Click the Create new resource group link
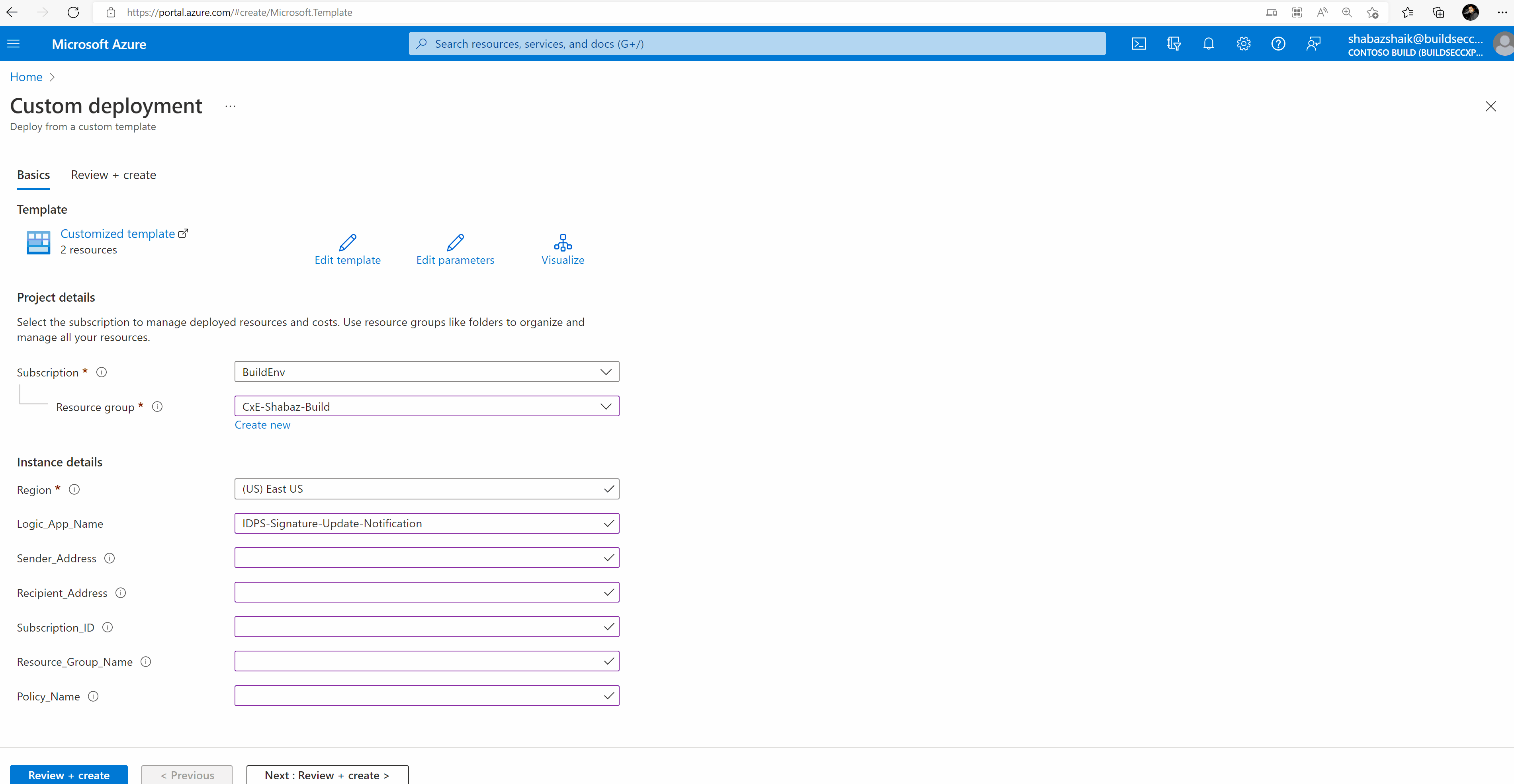 (262, 425)
